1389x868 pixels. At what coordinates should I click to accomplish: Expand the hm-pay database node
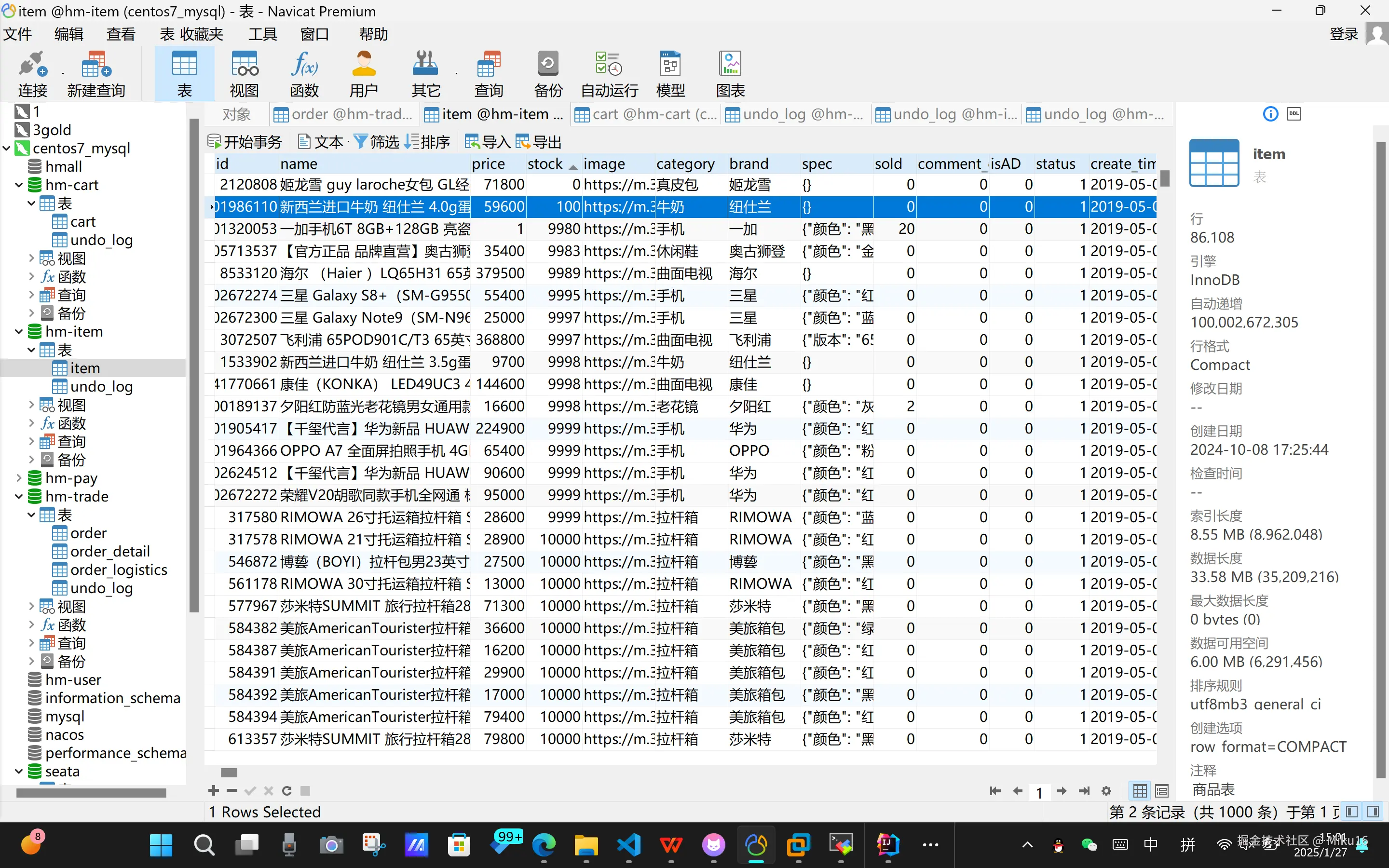pyautogui.click(x=19, y=478)
